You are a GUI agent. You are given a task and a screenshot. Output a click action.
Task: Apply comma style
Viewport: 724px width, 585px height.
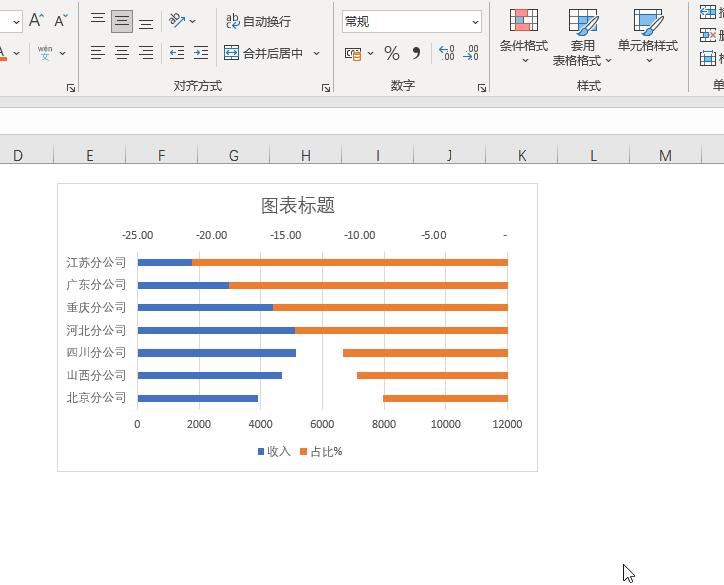pyautogui.click(x=416, y=53)
